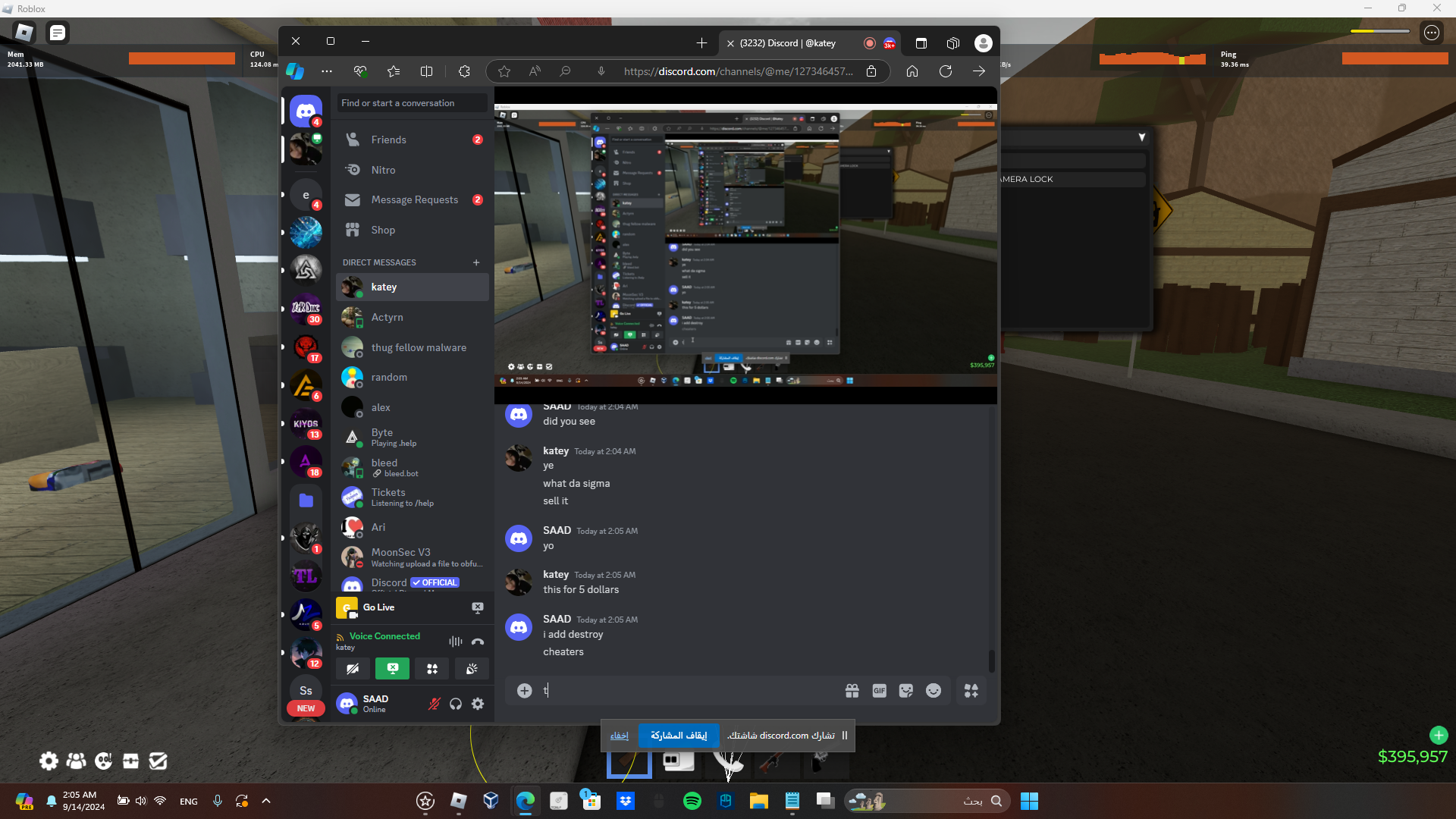Click the Arabic stop sharing button
Viewport: 1456px width, 819px height.
tap(679, 736)
